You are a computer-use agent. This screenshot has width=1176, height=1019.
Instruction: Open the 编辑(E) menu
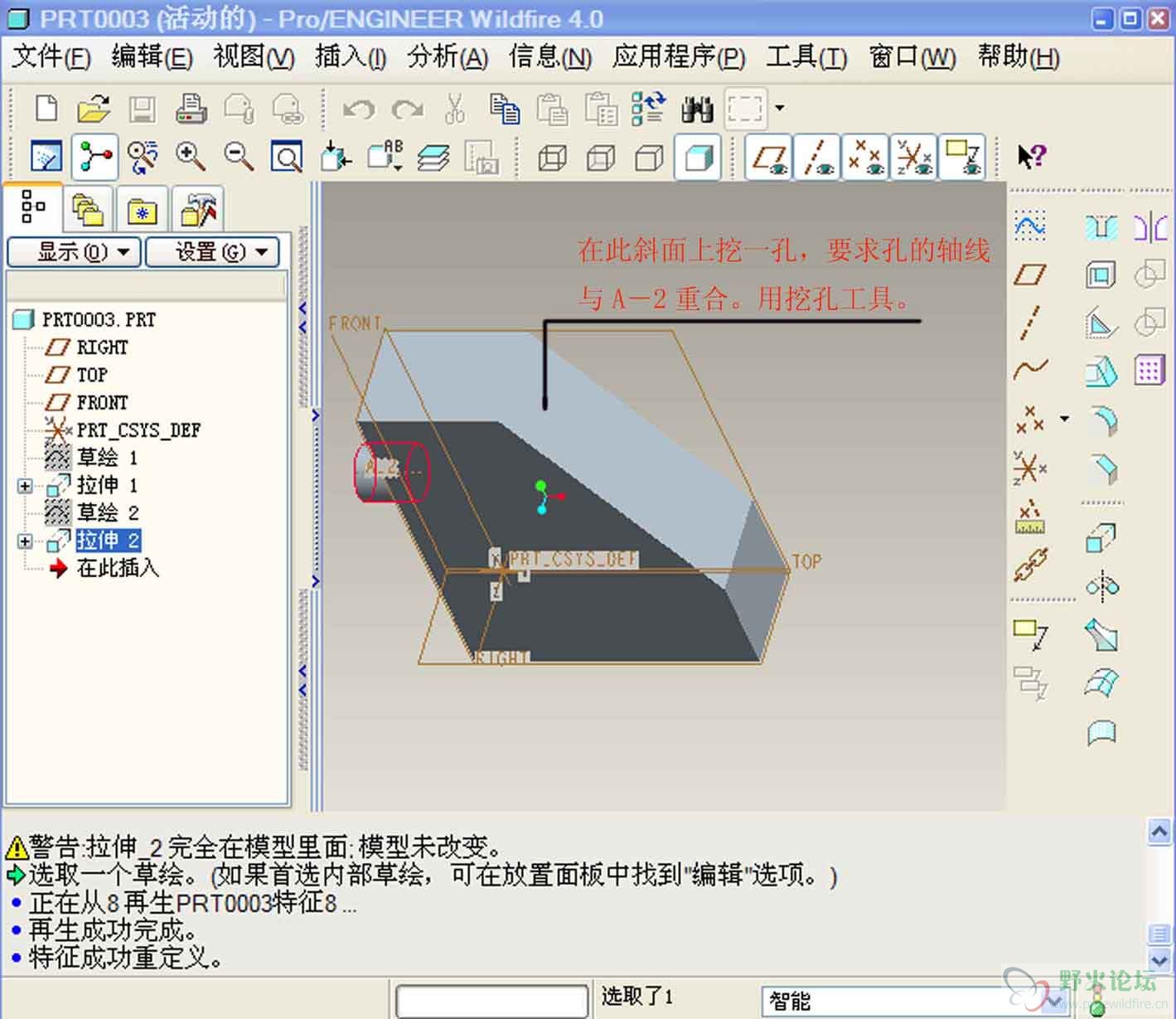pyautogui.click(x=152, y=57)
